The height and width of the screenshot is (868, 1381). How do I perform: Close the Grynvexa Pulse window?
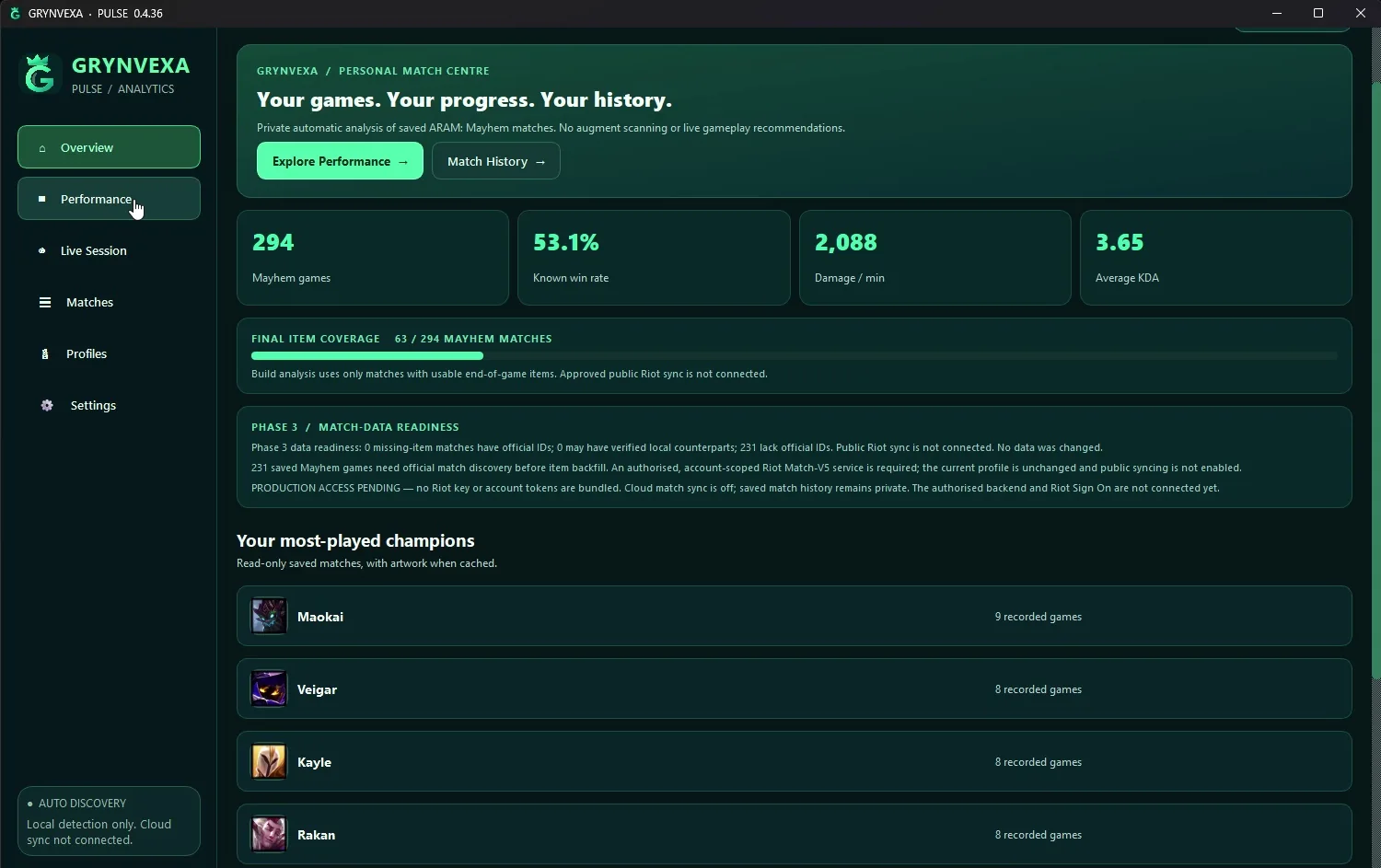(x=1361, y=13)
